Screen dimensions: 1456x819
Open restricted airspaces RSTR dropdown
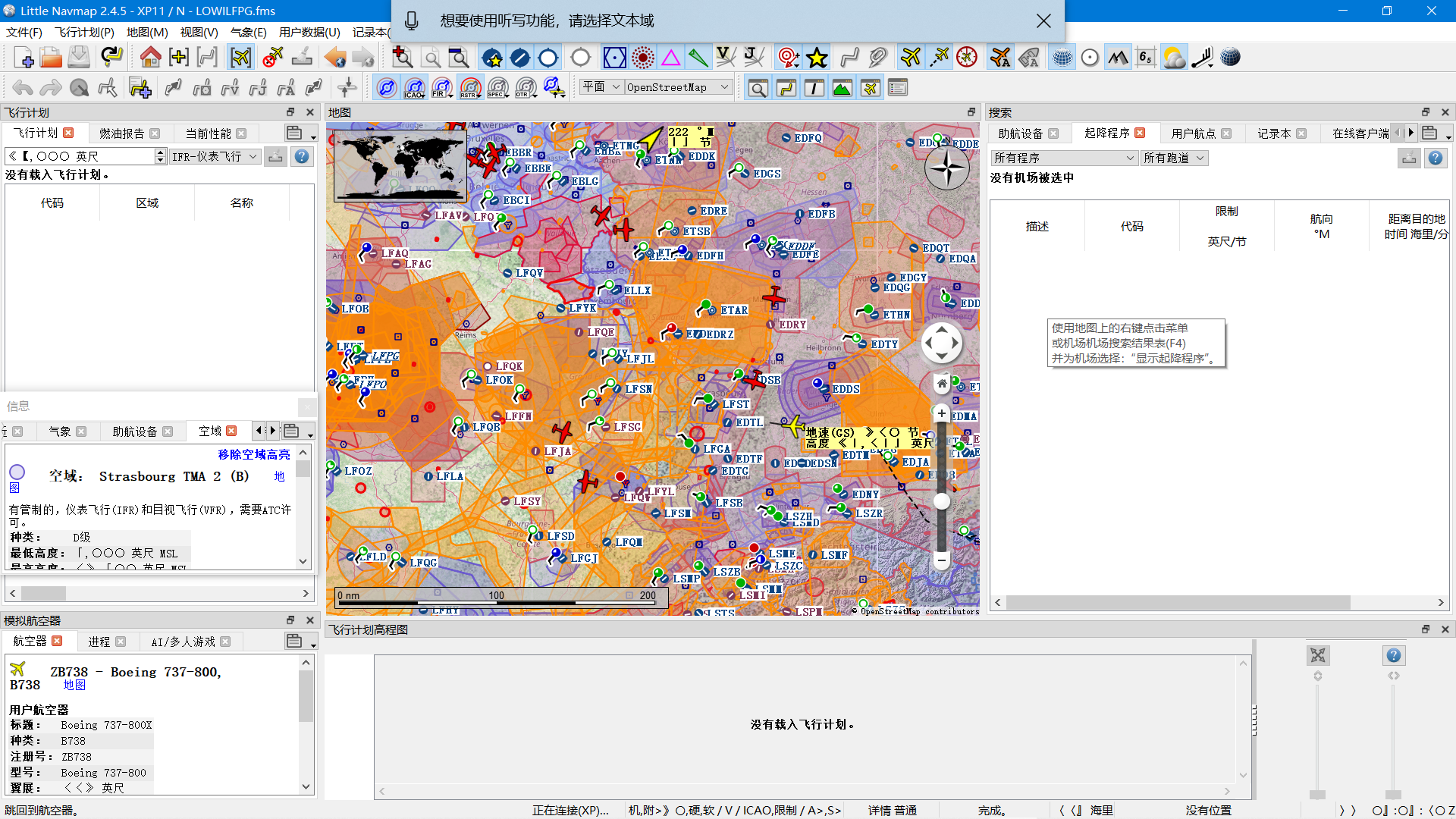pos(470,88)
